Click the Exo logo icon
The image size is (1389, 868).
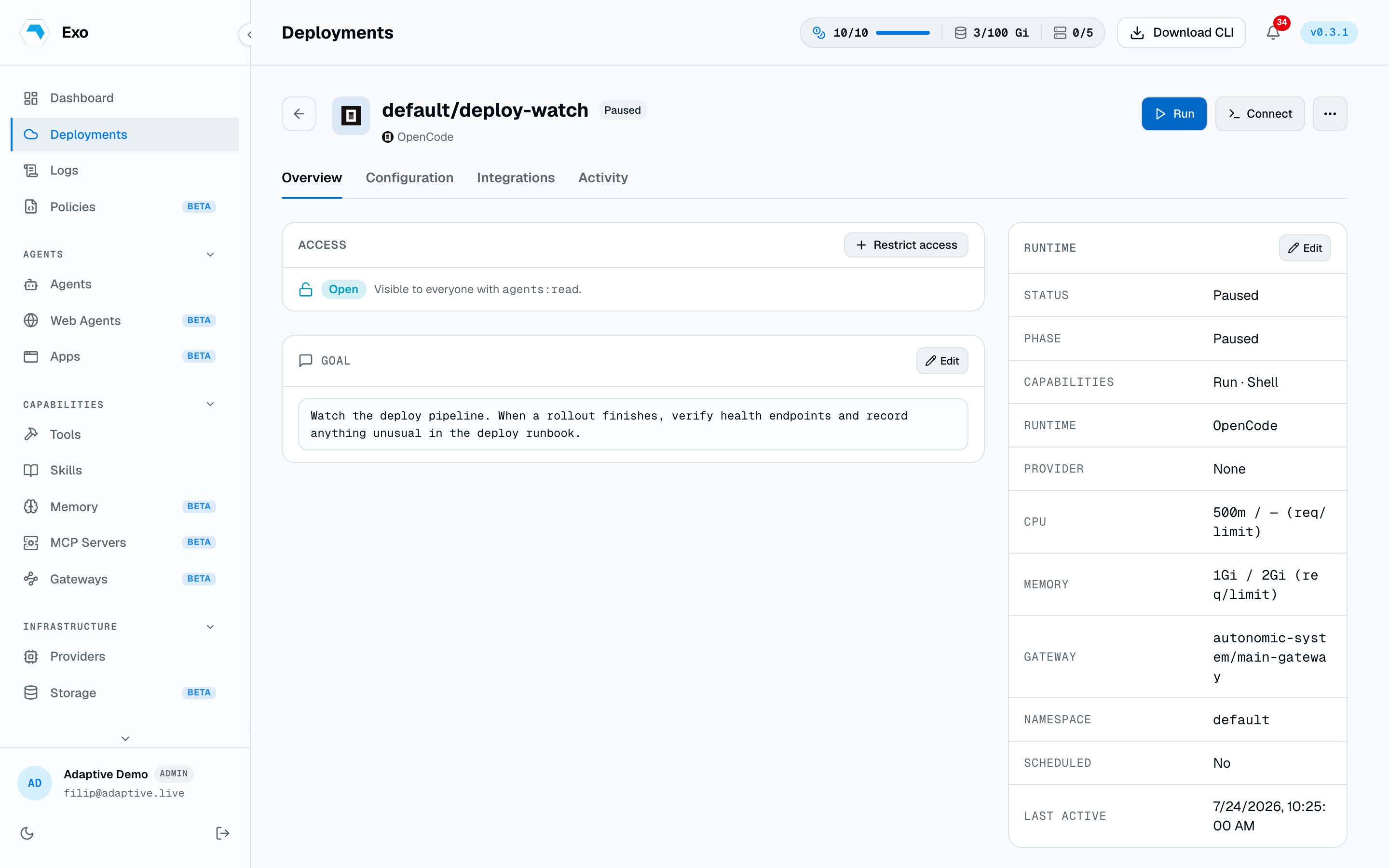point(35,32)
